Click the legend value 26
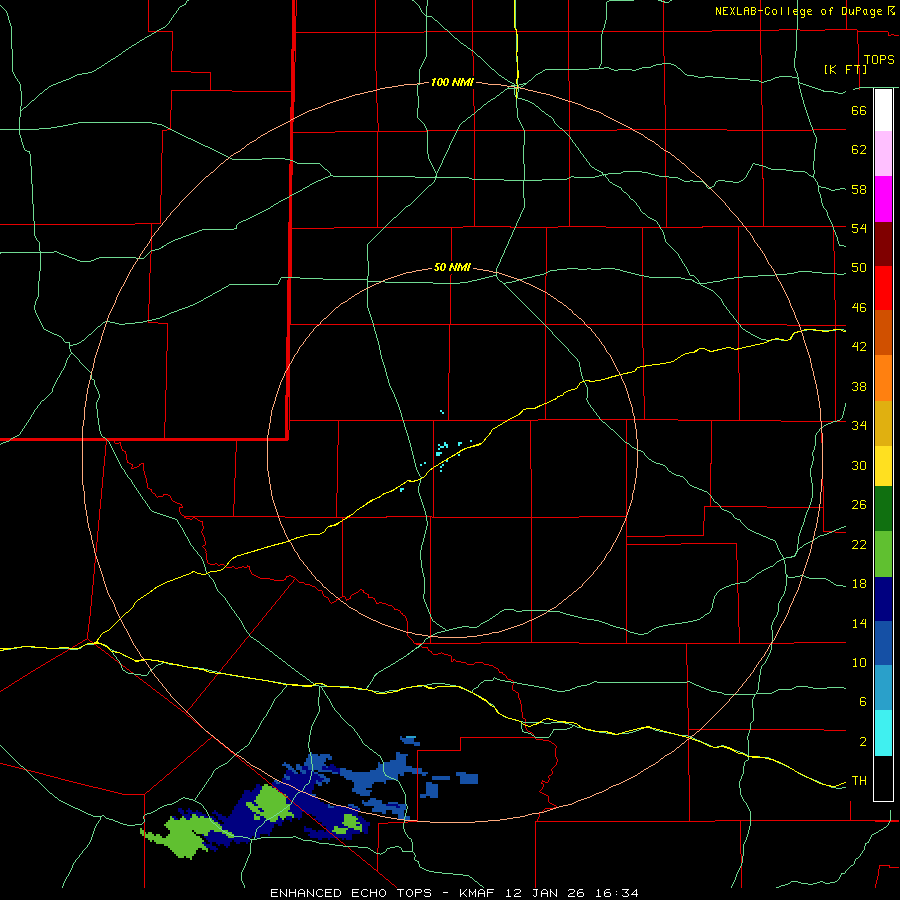 pos(859,505)
